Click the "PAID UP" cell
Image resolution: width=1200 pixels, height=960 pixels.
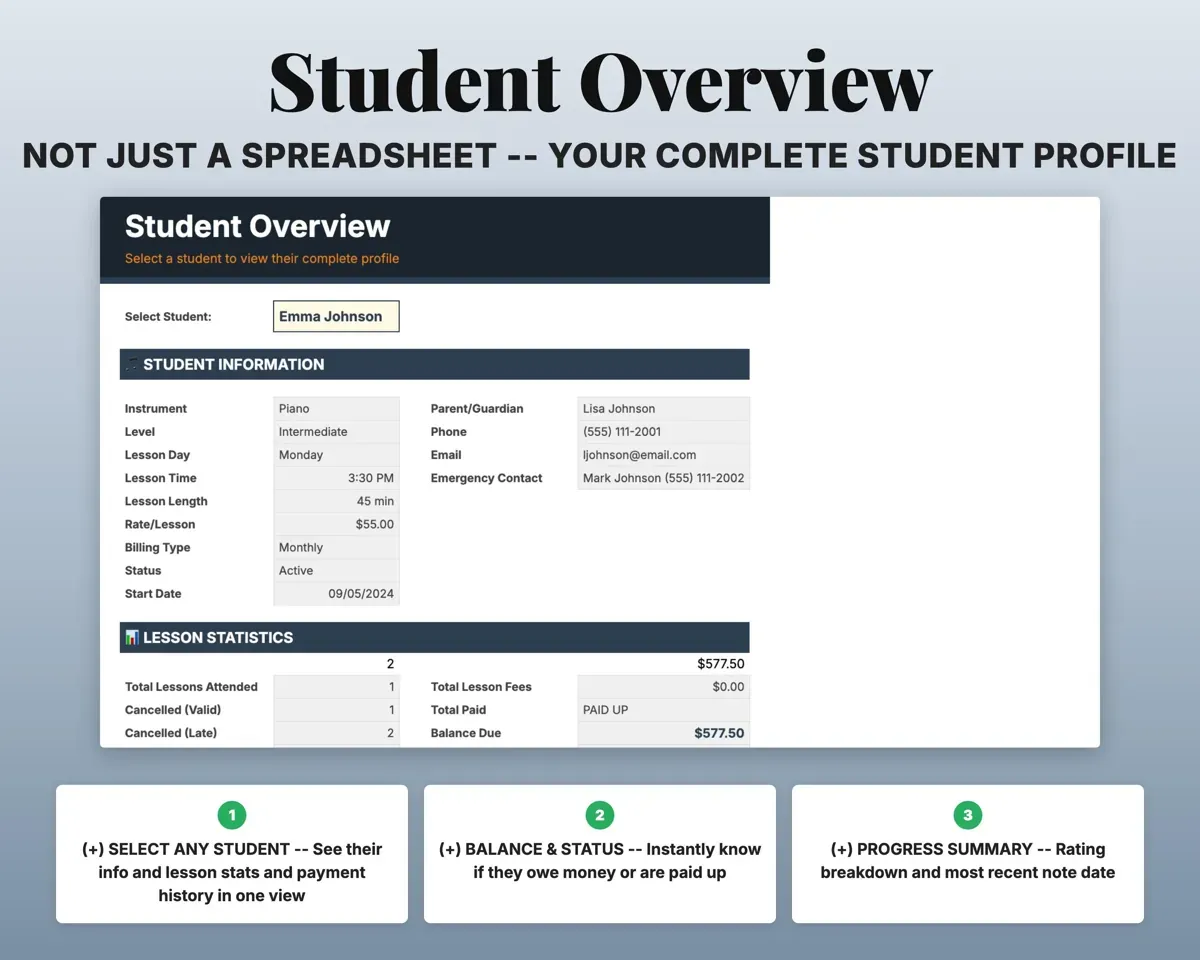click(x=663, y=710)
